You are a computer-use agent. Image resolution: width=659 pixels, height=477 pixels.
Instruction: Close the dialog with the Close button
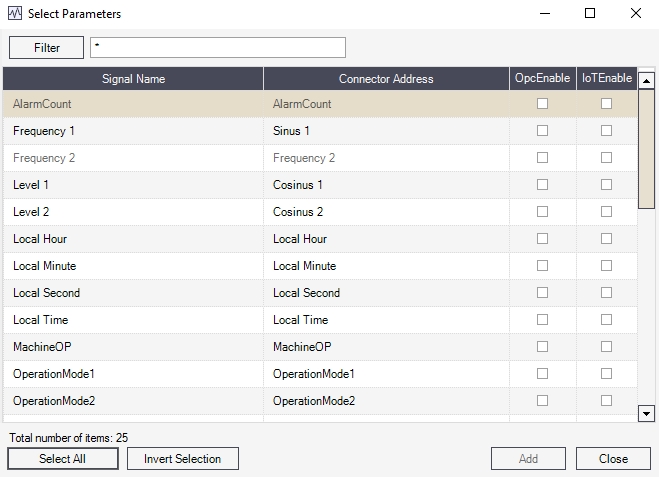pos(613,459)
